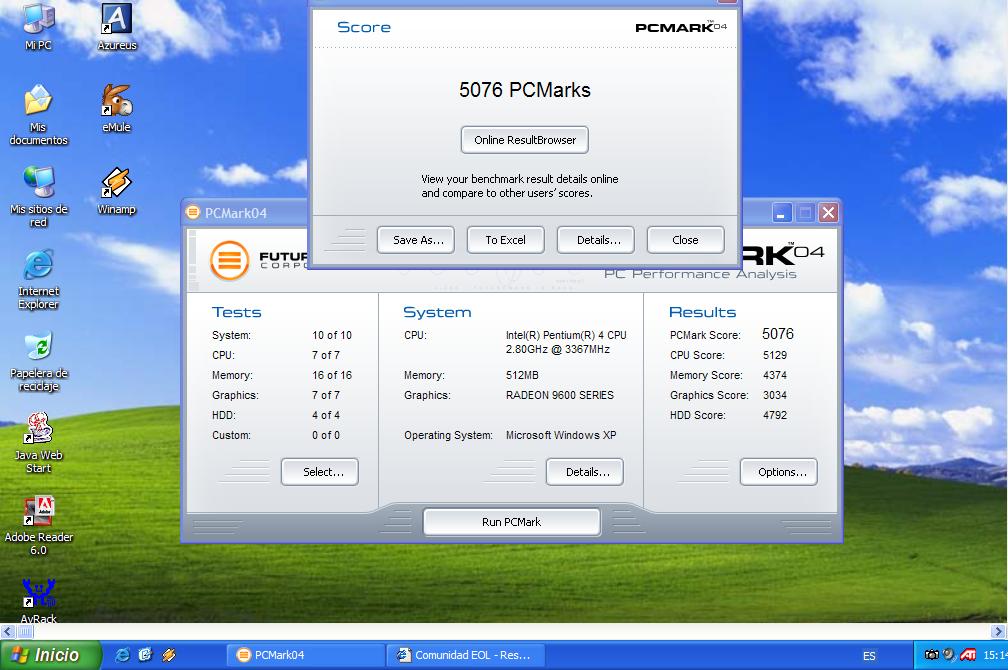Click the Tests section heading

click(237, 312)
